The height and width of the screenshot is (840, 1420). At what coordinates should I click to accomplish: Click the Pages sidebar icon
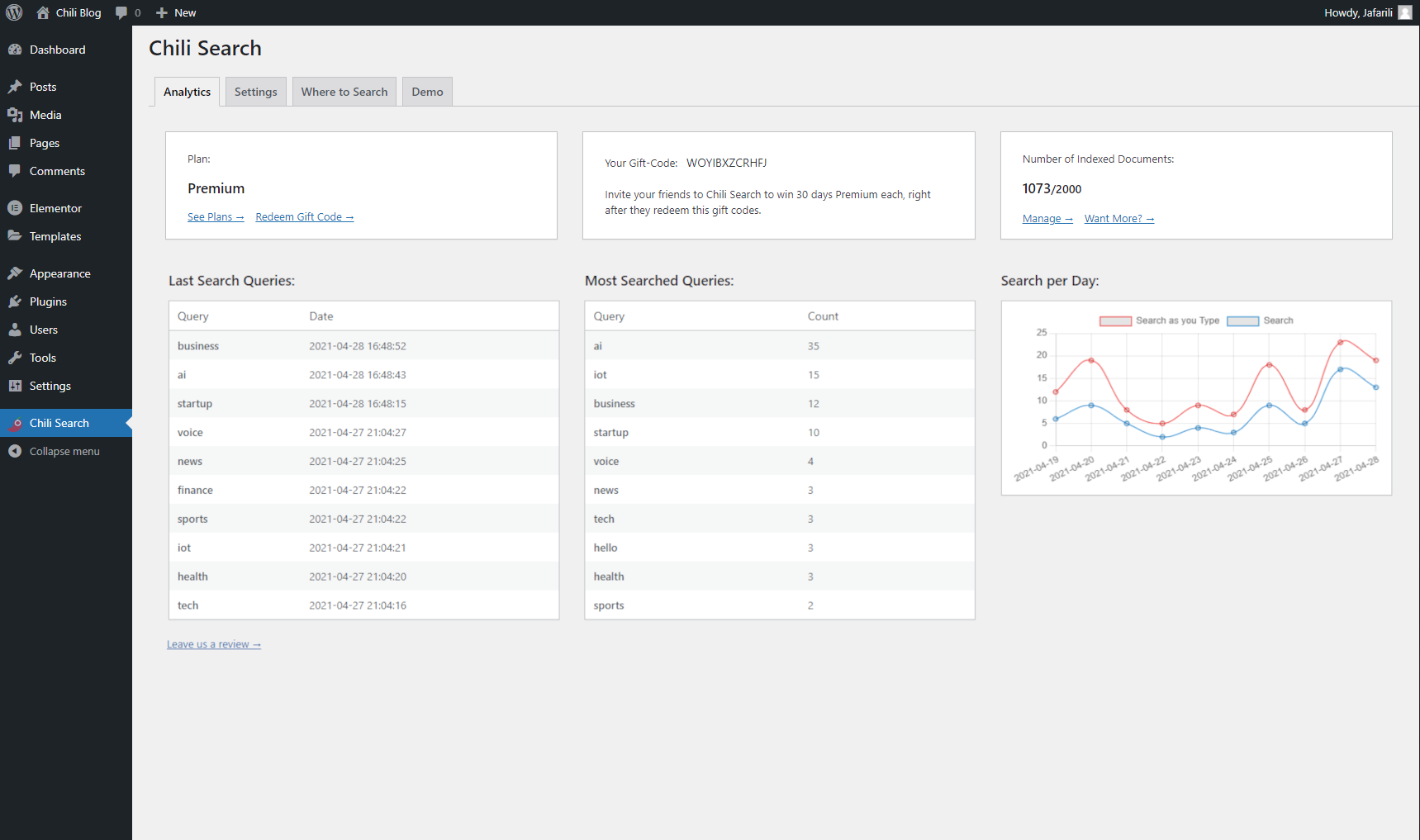[15, 143]
